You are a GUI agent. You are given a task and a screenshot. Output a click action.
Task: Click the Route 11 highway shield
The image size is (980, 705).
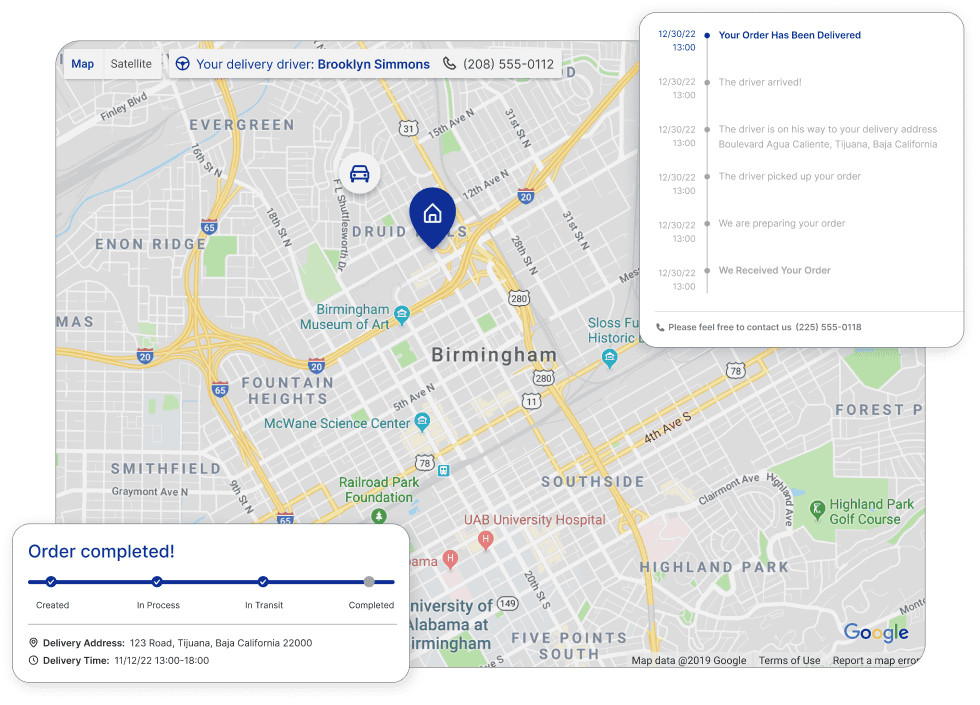[x=531, y=401]
